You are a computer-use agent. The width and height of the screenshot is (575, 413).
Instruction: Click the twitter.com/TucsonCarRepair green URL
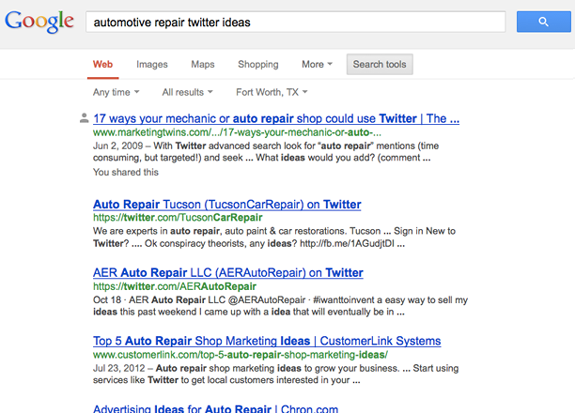coord(178,218)
